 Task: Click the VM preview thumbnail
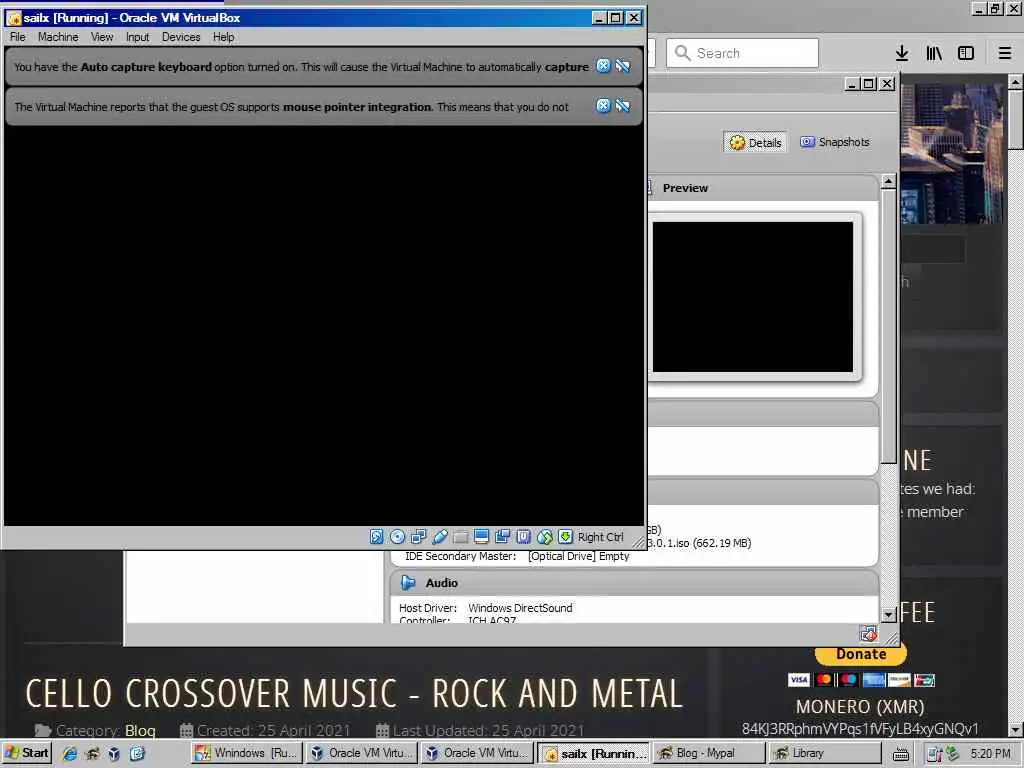(753, 297)
